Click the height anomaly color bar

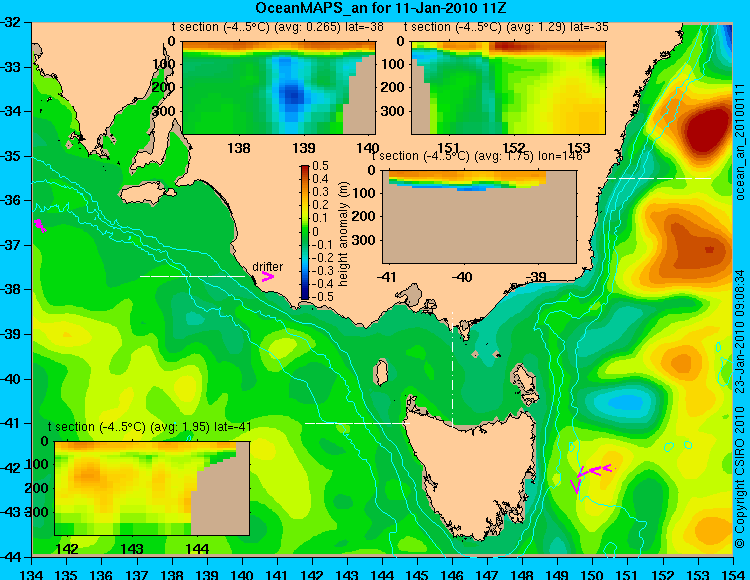pyautogui.click(x=305, y=232)
